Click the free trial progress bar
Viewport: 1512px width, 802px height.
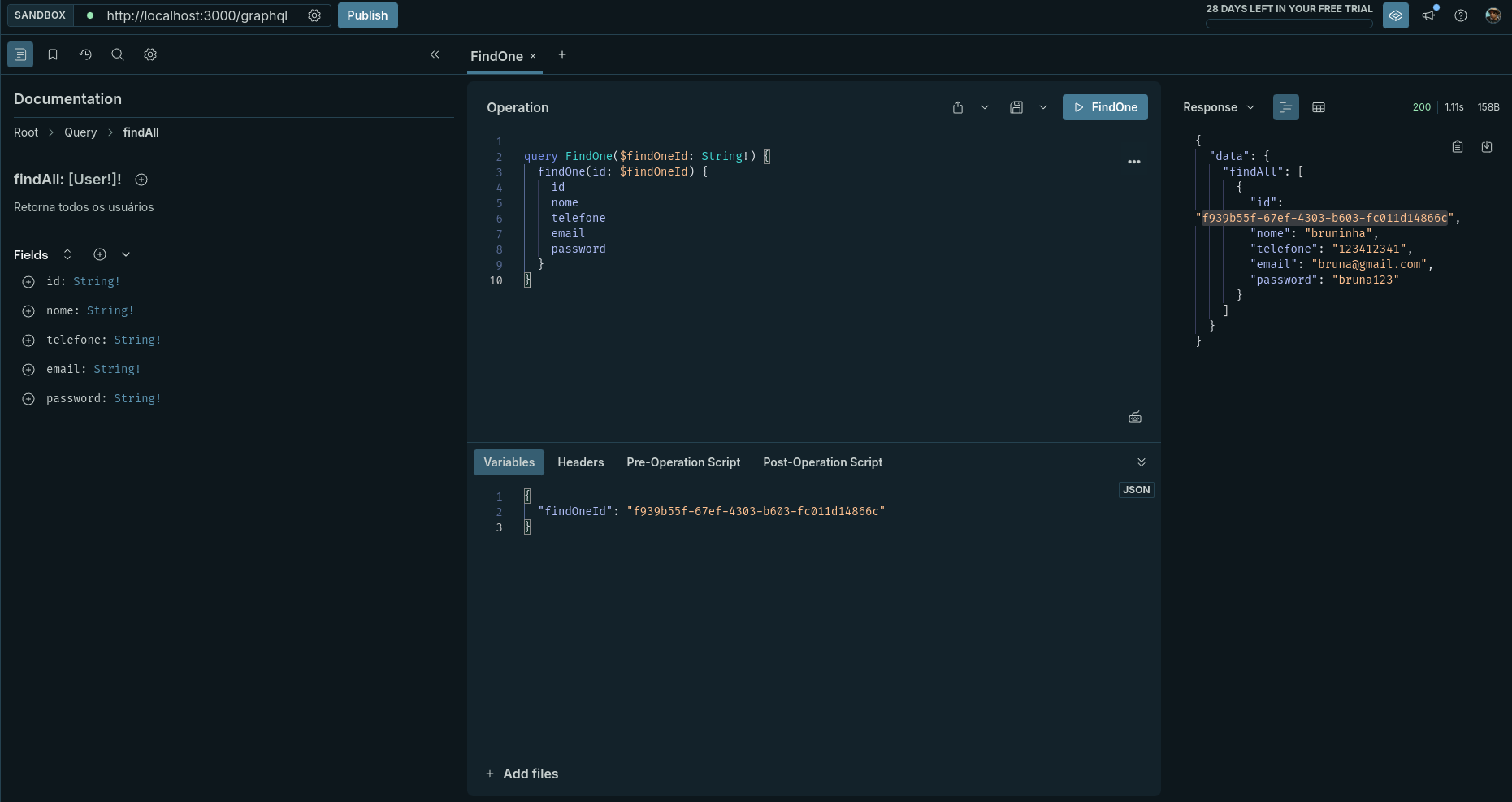(x=1289, y=24)
